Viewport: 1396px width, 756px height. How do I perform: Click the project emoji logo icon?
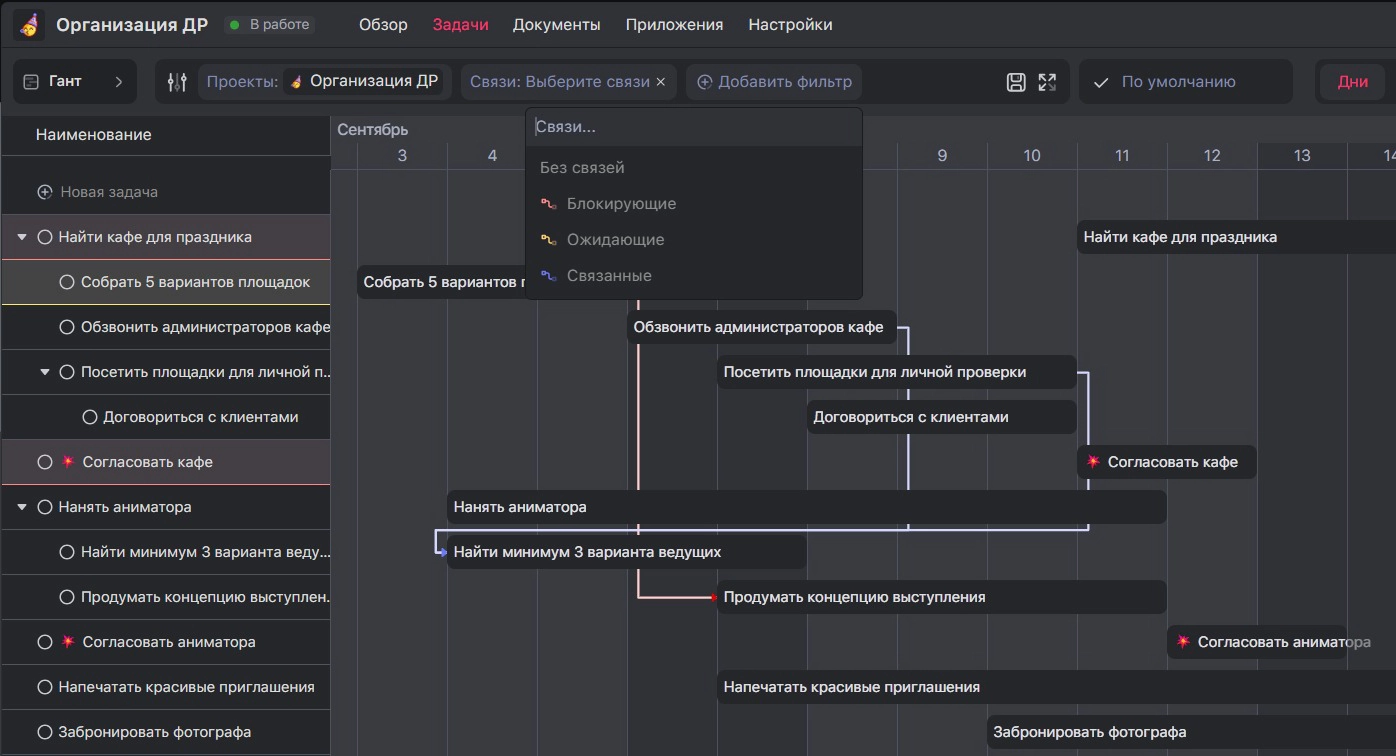point(29,25)
